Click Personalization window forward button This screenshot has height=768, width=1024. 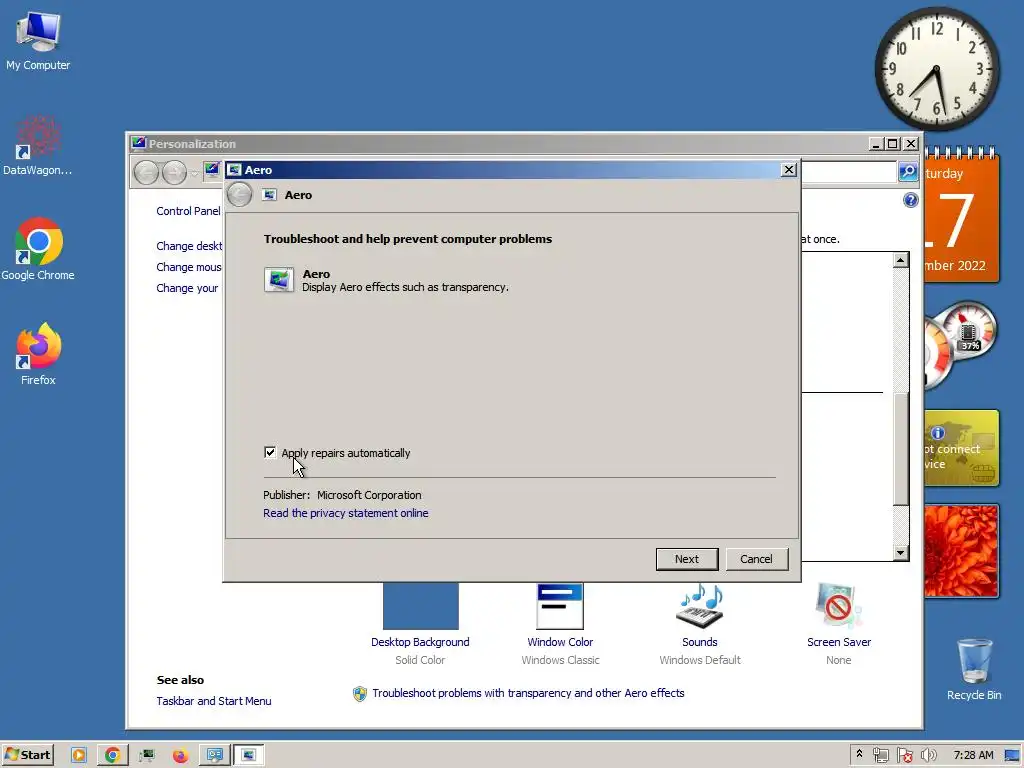pyautogui.click(x=174, y=172)
